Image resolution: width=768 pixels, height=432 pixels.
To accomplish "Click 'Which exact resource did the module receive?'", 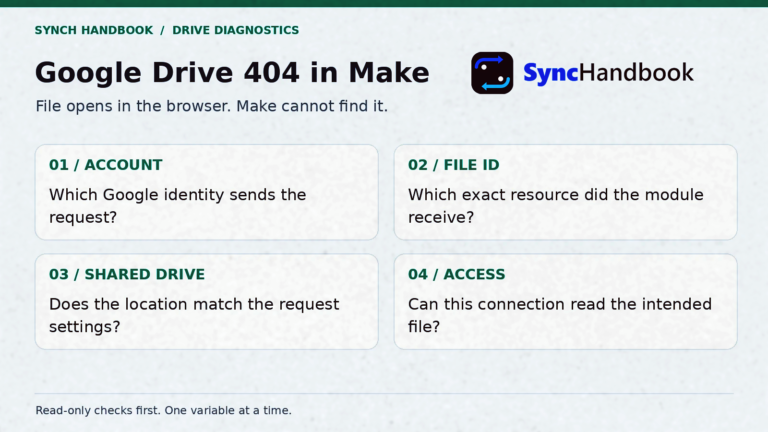I will [x=556, y=206].
